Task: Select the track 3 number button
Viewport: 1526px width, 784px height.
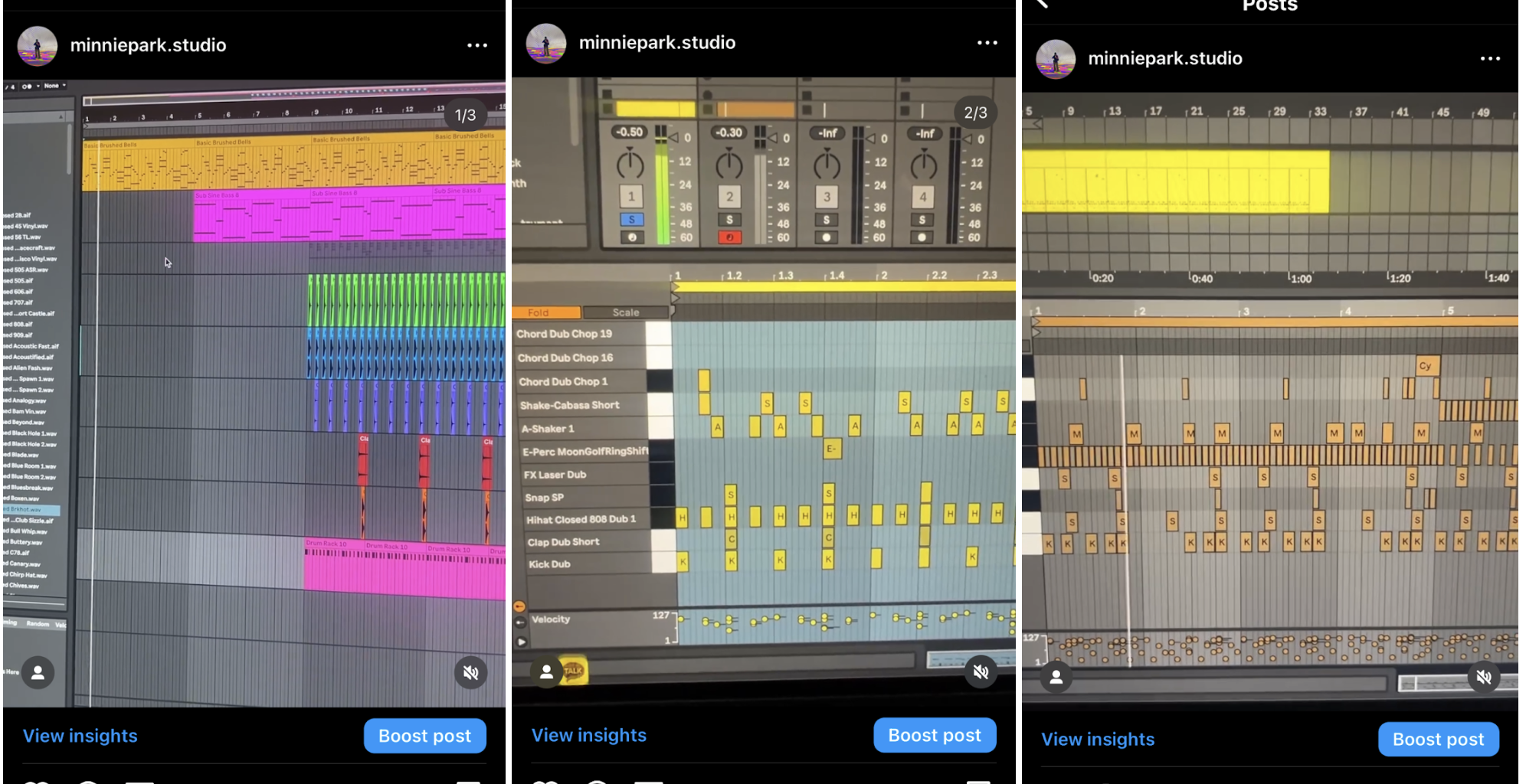Action: [827, 197]
